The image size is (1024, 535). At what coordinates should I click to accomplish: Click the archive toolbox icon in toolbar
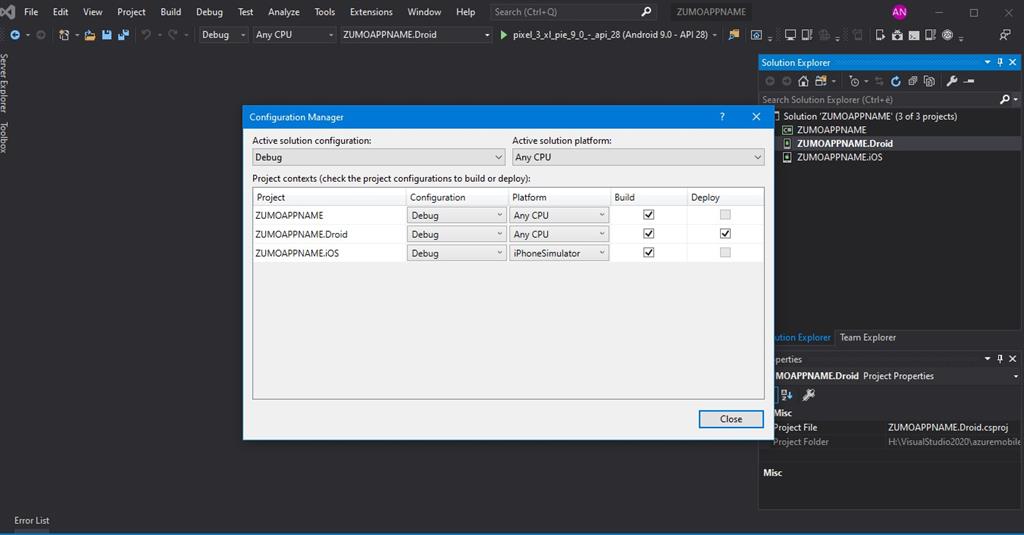pyautogui.click(x=897, y=35)
